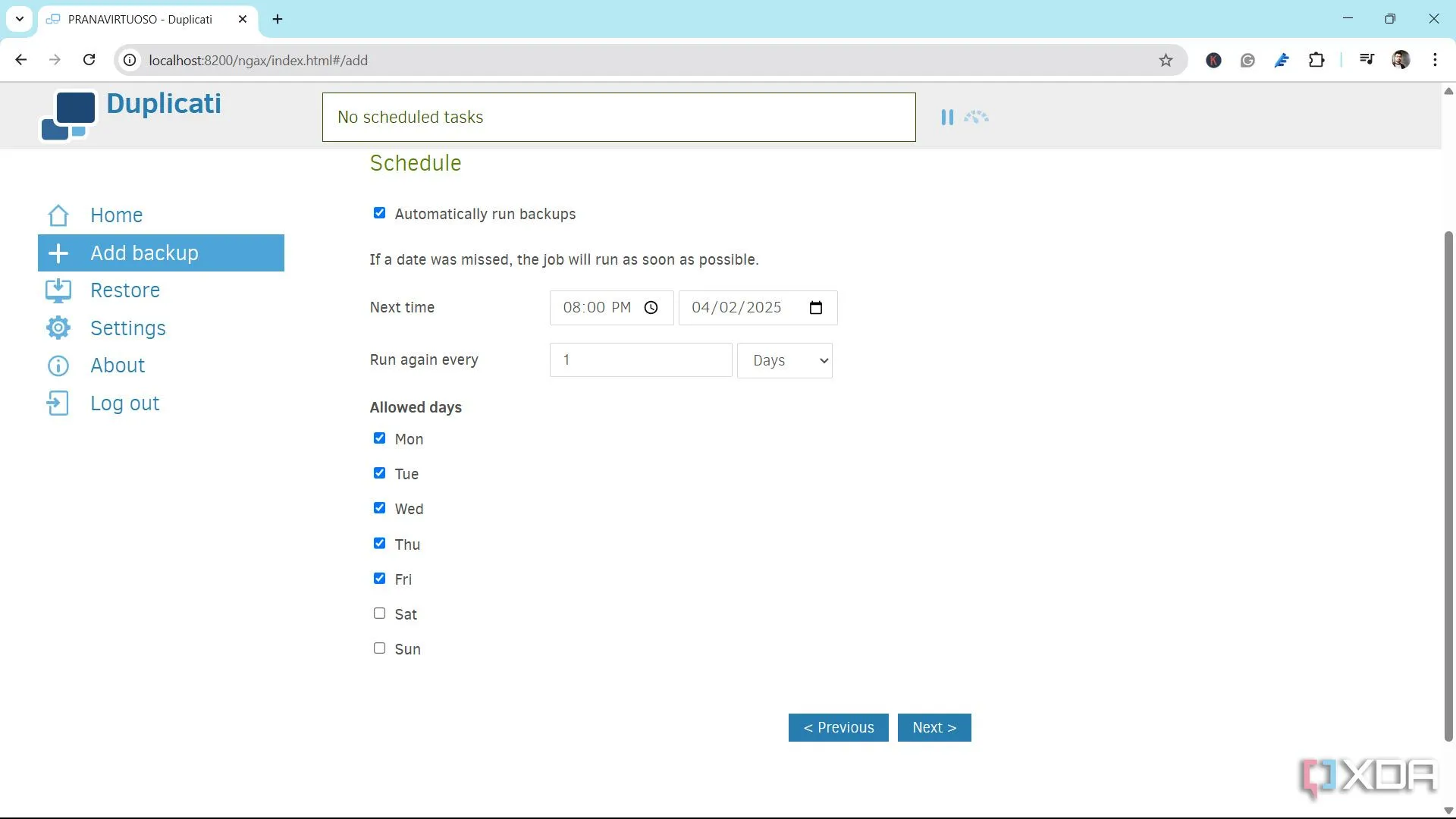This screenshot has width=1456, height=819.
Task: Click the Next > button
Action: 934,728
